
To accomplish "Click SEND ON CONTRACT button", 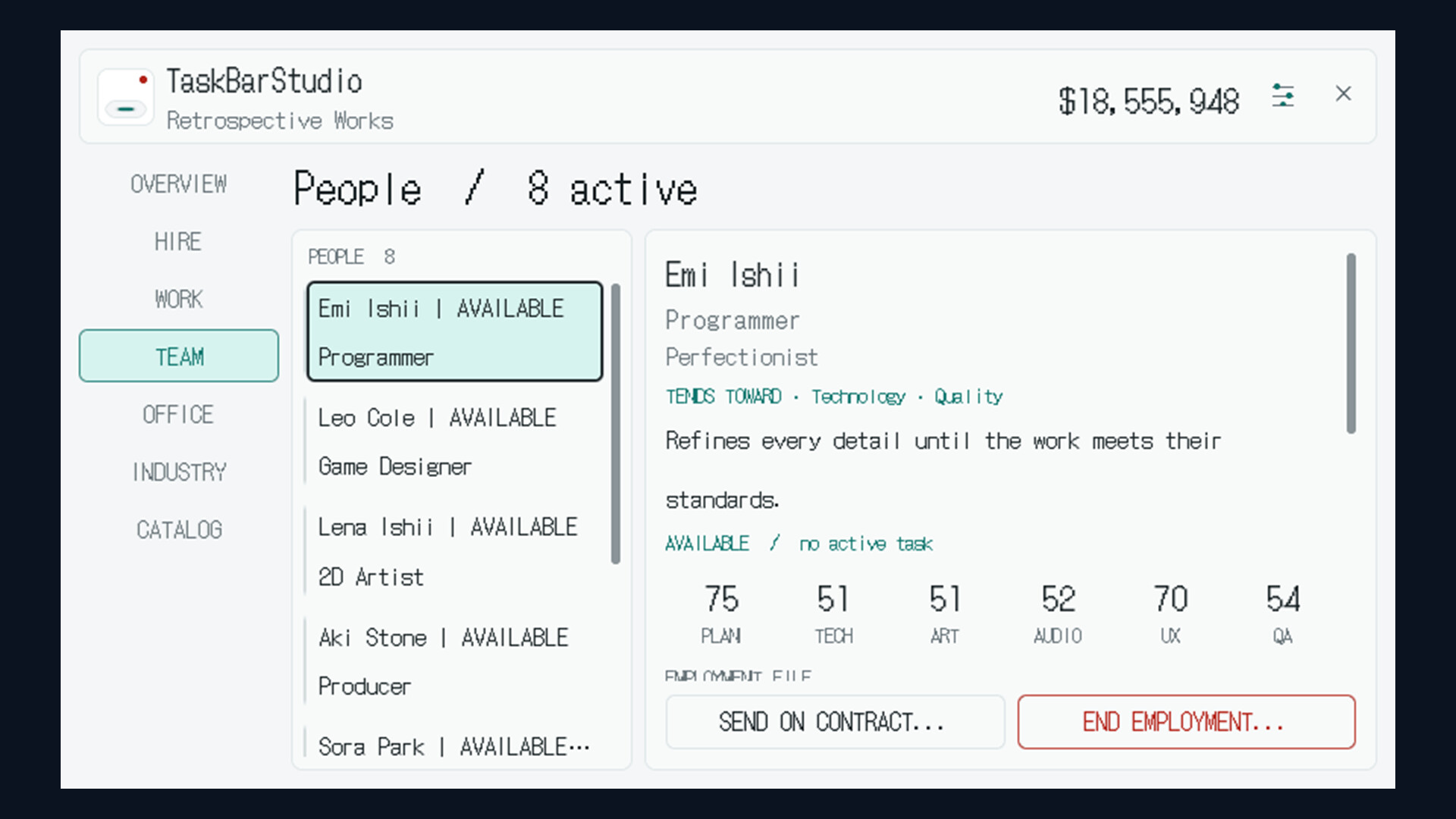I will click(835, 722).
